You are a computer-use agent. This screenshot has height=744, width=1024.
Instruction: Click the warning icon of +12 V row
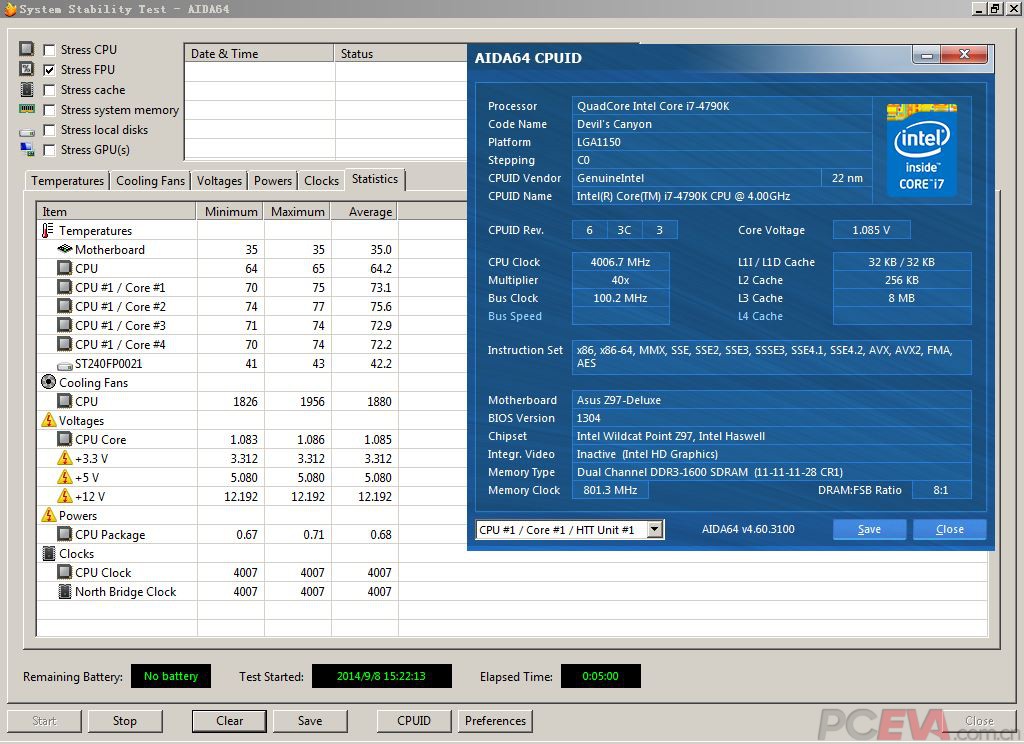(65, 496)
